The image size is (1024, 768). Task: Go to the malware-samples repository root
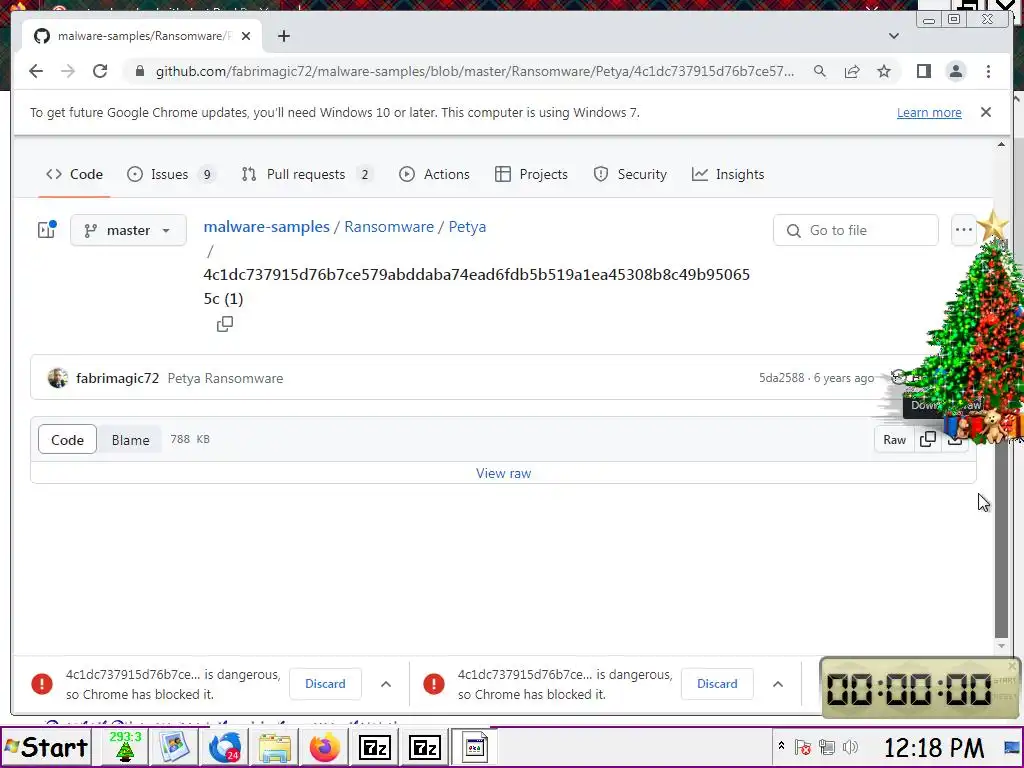(266, 227)
